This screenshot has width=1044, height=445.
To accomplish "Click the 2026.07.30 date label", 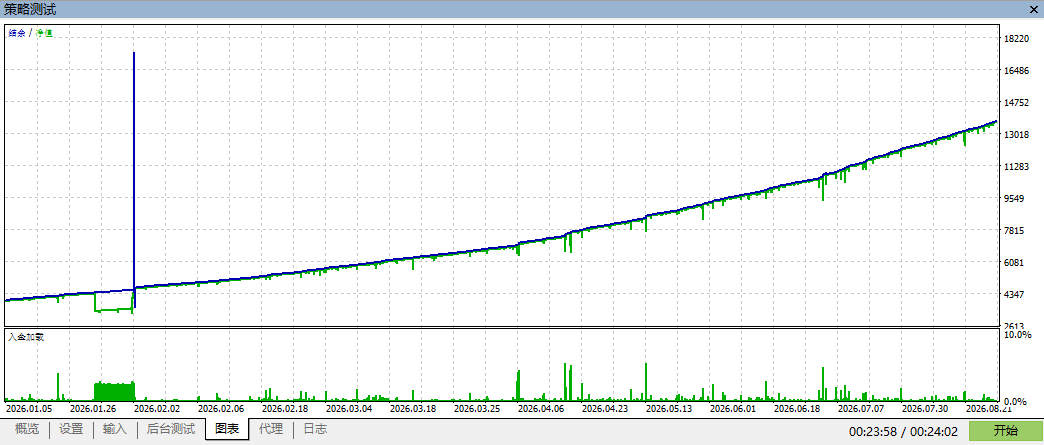I will pos(924,409).
